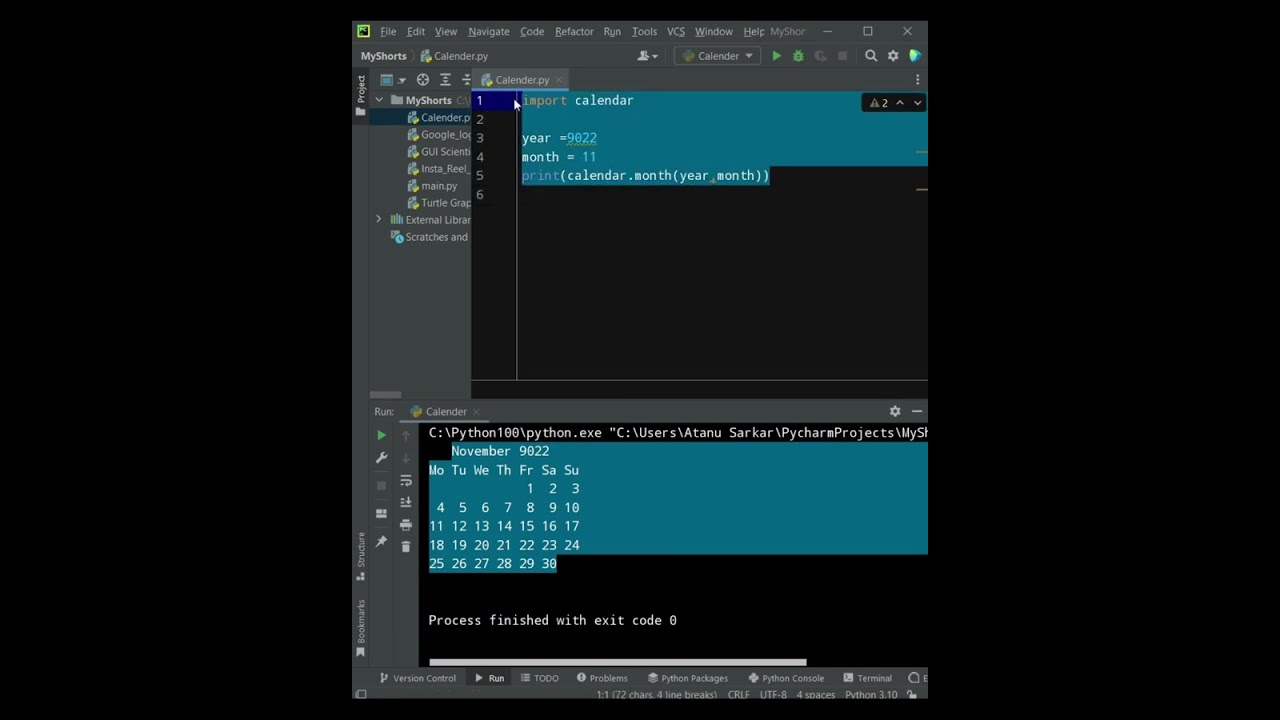This screenshot has height=720, width=1280.
Task: Close the Calender.py editor tab
Action: (x=559, y=80)
